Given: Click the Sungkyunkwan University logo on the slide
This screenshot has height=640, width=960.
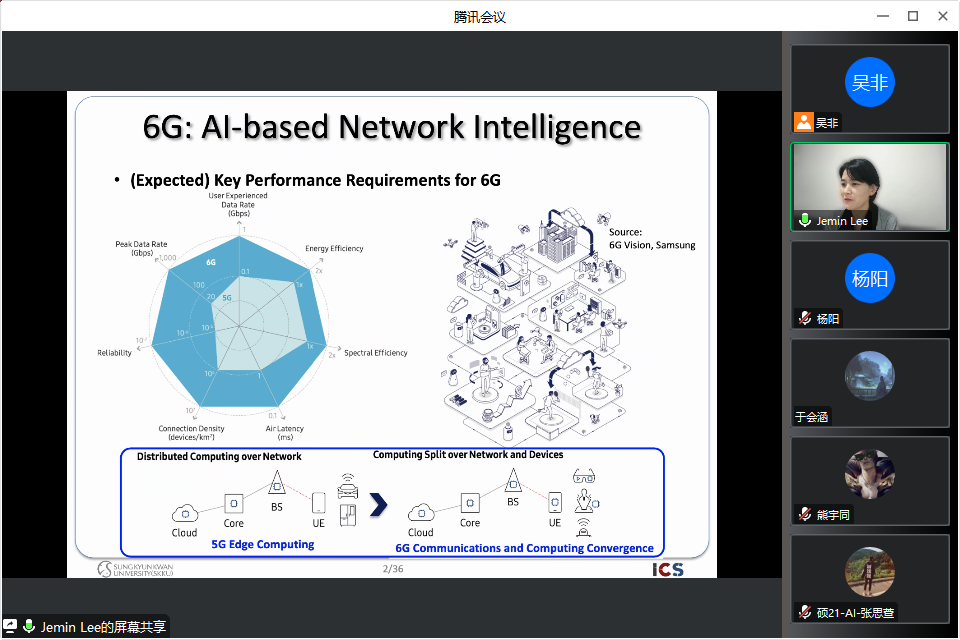Looking at the screenshot, I should pos(135,570).
